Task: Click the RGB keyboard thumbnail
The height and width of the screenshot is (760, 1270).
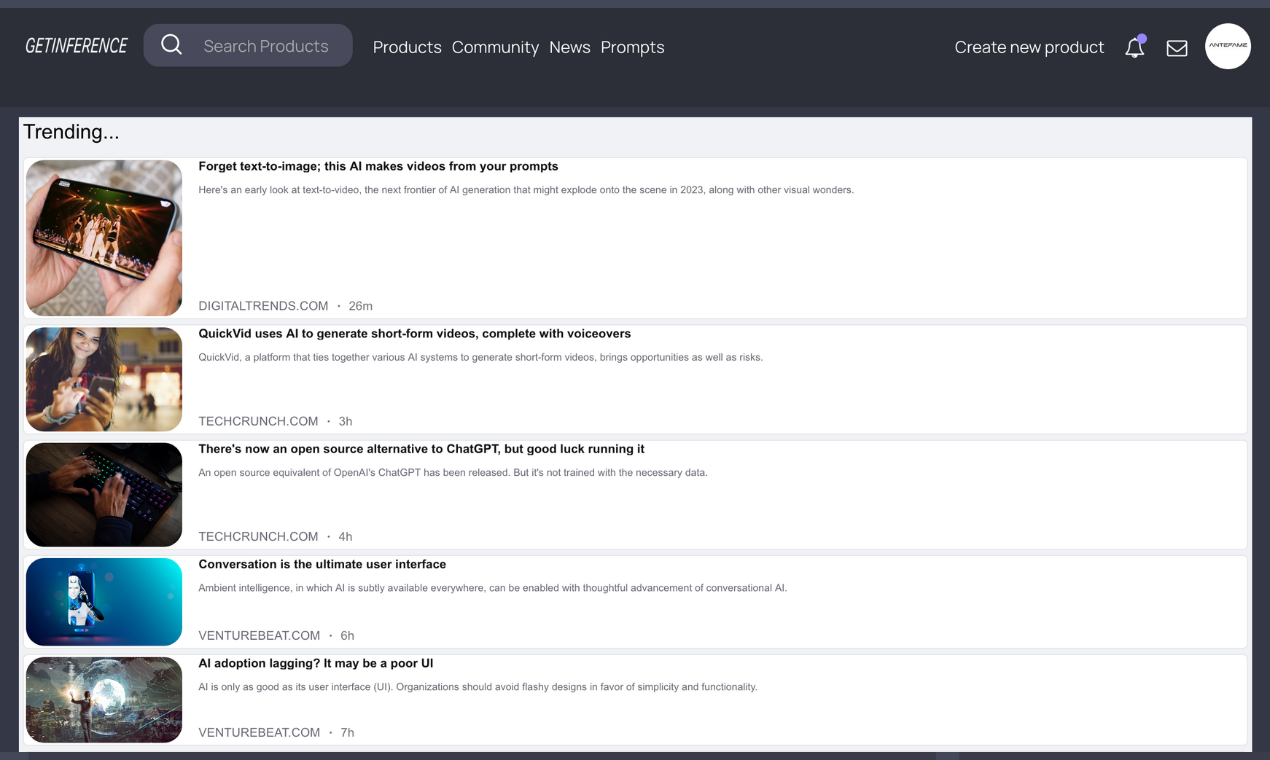Action: tap(104, 495)
